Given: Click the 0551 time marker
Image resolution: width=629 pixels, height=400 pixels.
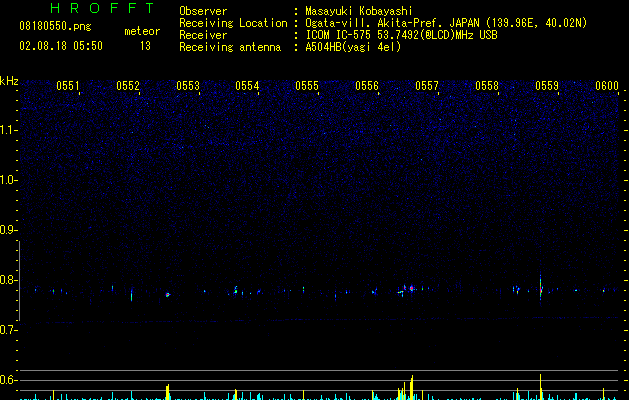Looking at the screenshot, I should click(67, 86).
